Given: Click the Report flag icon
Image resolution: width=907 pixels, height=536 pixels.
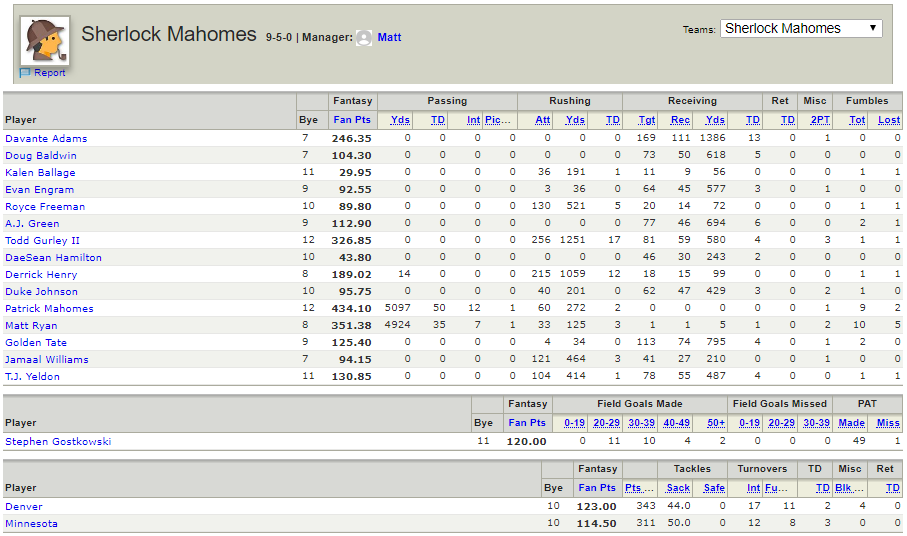Looking at the screenshot, I should pyautogui.click(x=24, y=73).
